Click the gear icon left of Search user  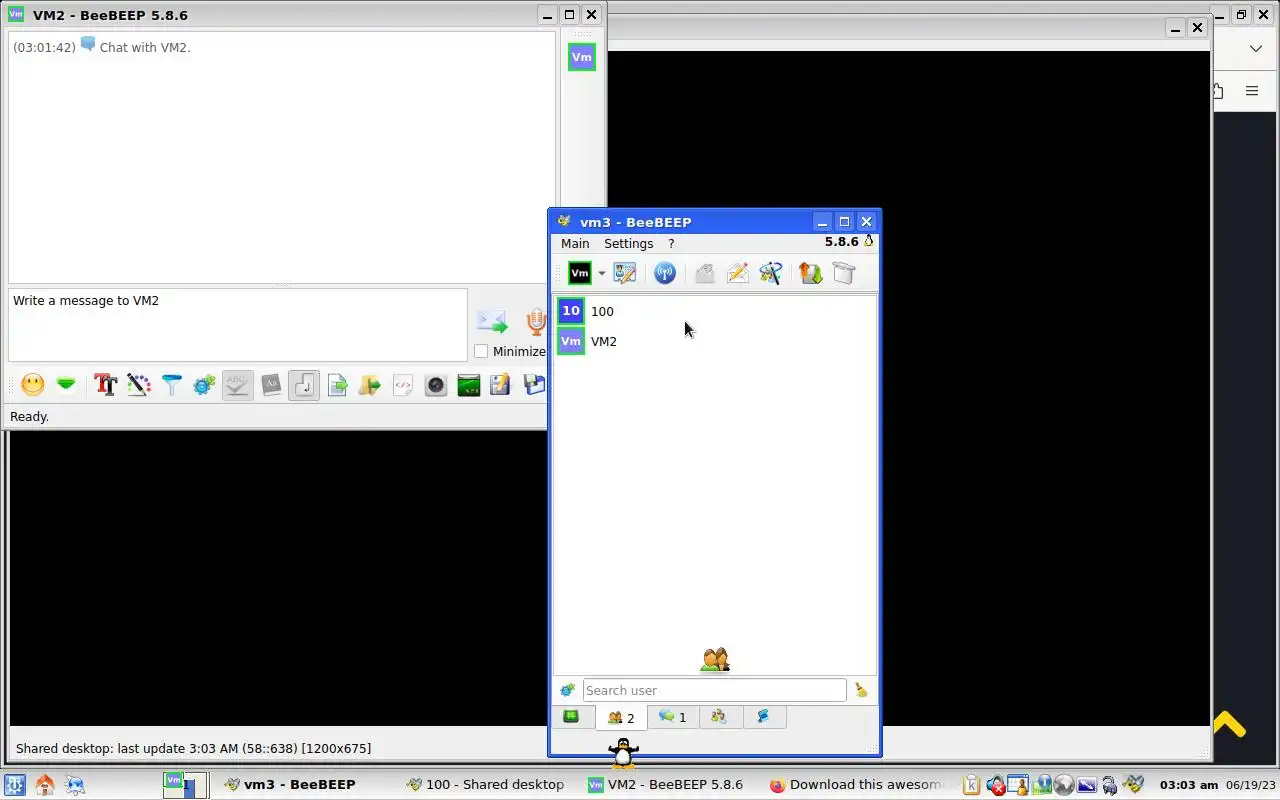click(567, 690)
